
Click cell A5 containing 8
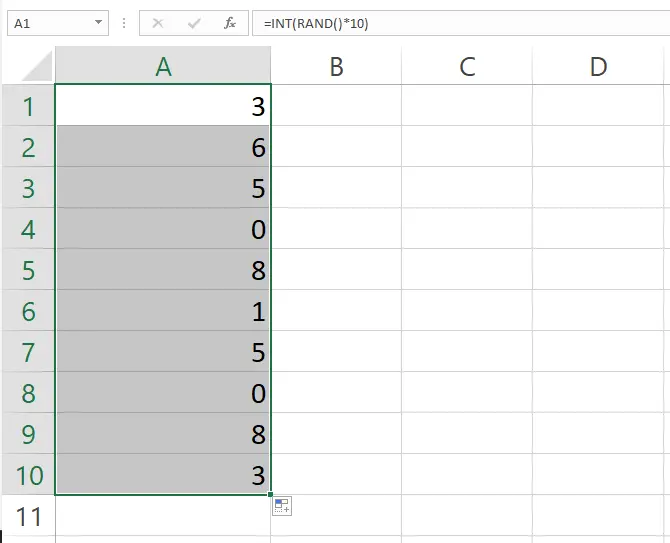[163, 270]
